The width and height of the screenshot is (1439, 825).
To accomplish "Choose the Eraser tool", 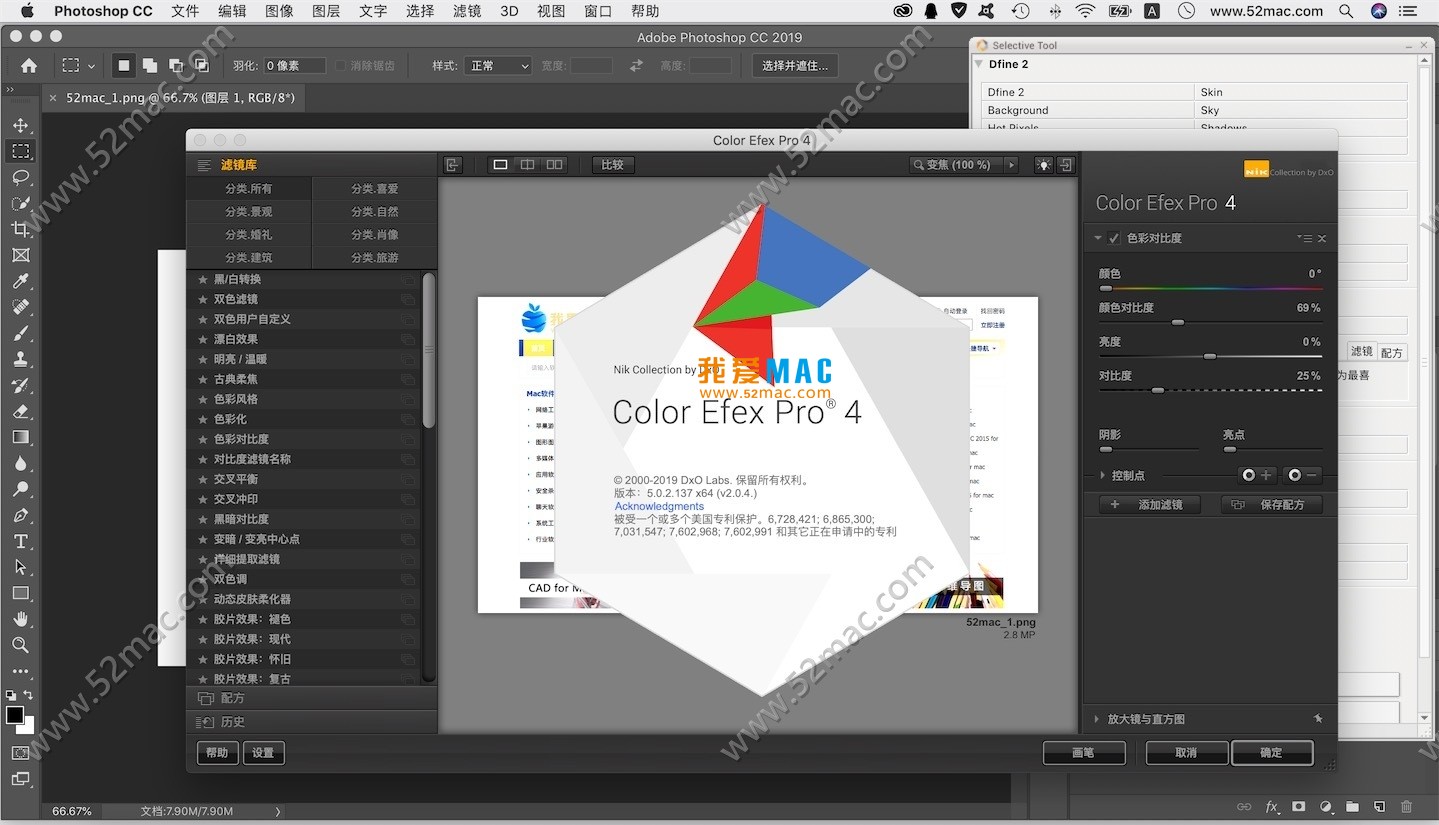I will pos(20,412).
